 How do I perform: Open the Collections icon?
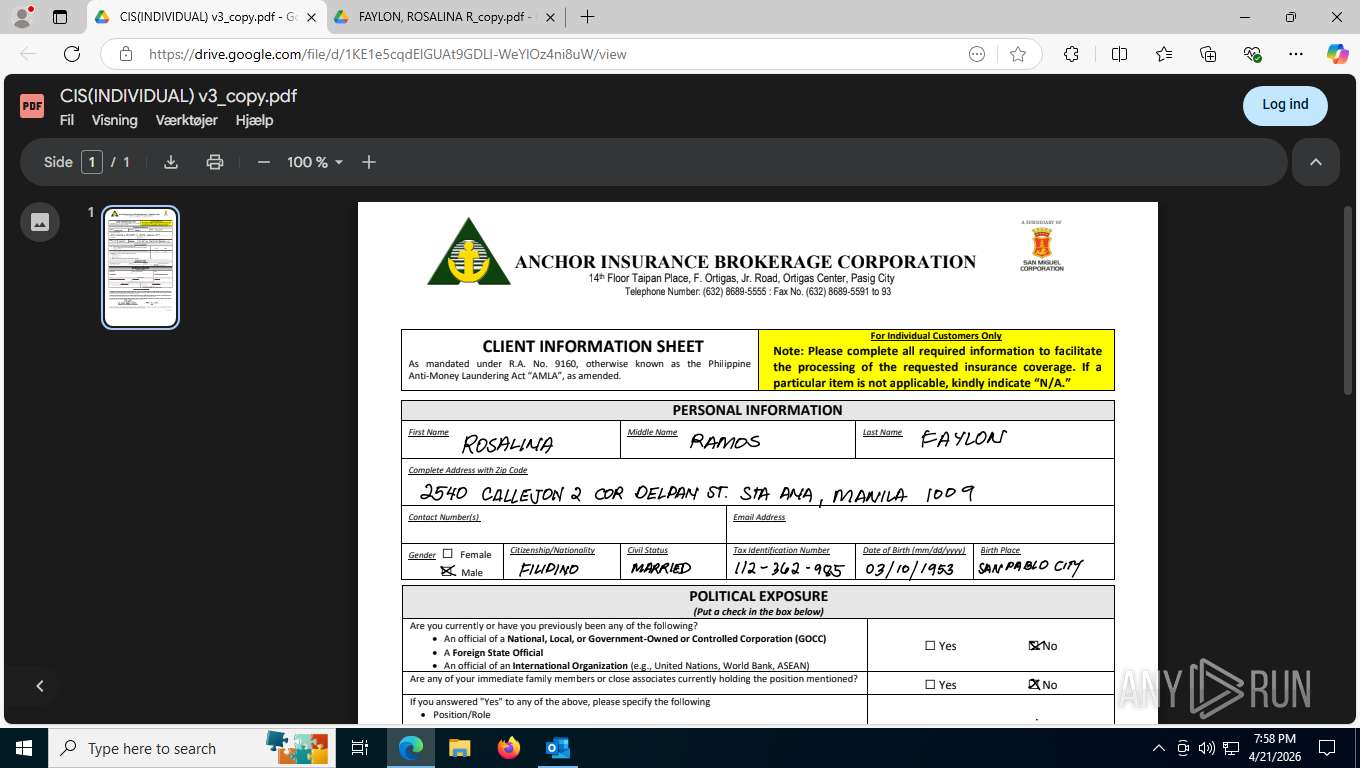click(1208, 54)
